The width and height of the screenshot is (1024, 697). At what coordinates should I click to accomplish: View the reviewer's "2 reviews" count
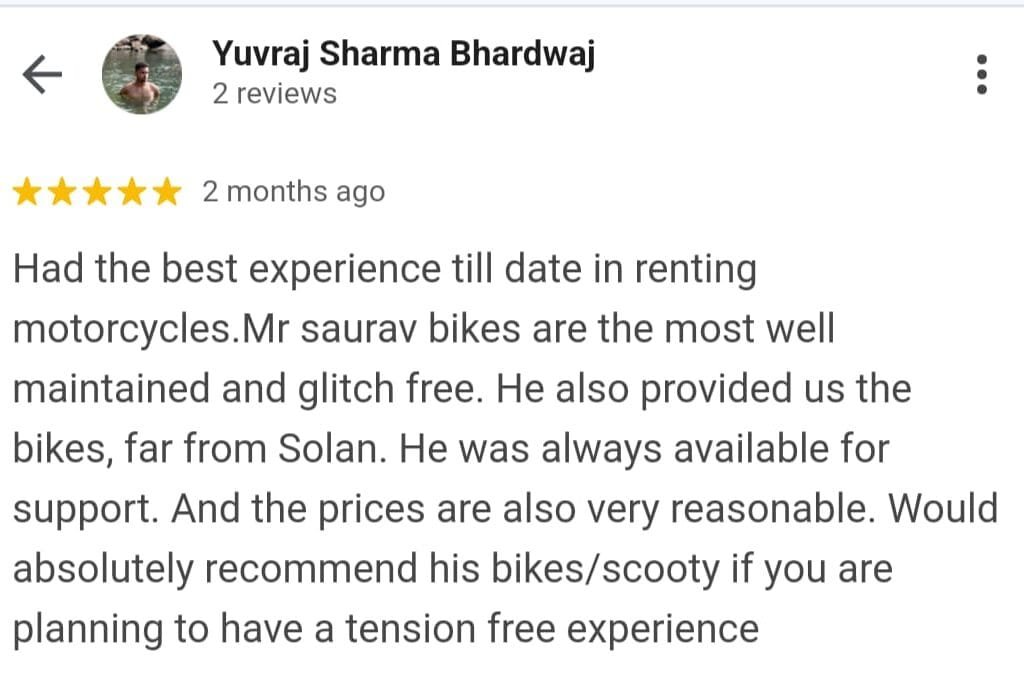coord(274,94)
